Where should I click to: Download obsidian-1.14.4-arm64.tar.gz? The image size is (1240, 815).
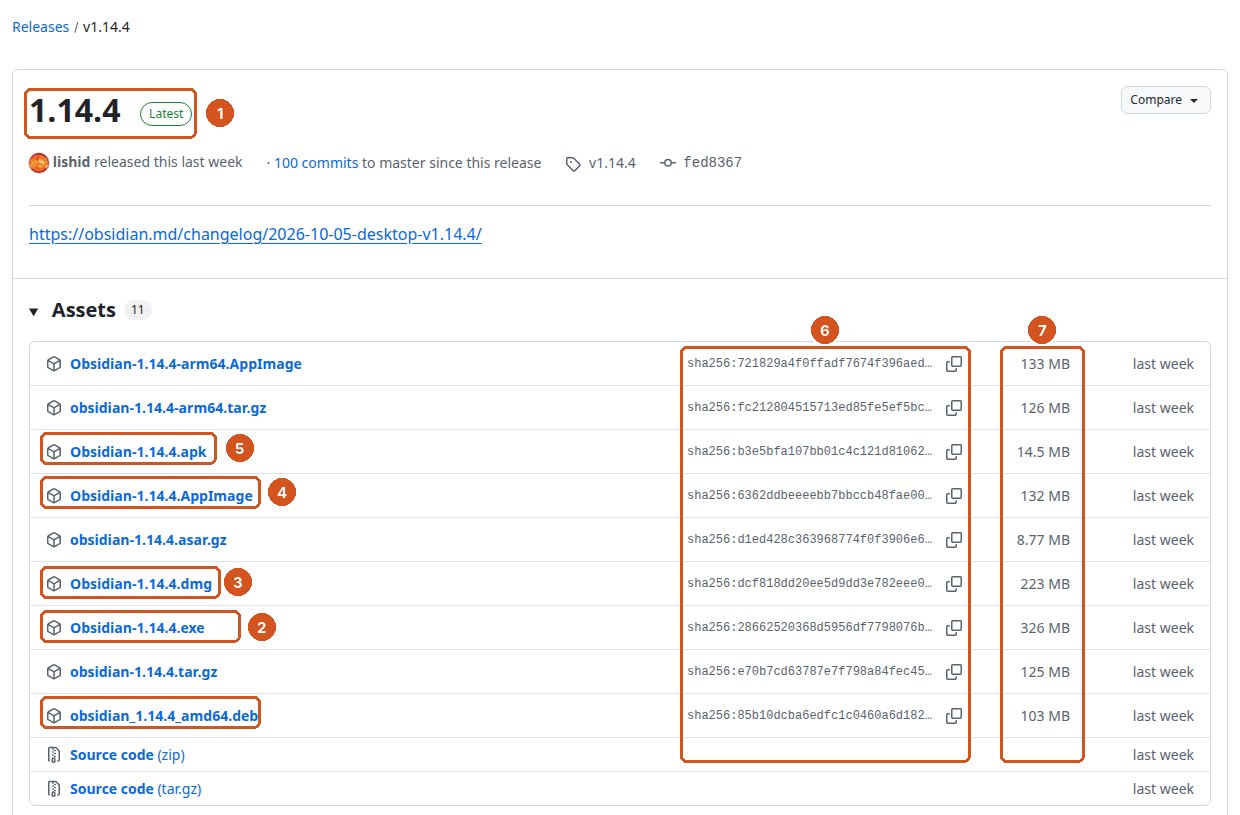point(168,408)
